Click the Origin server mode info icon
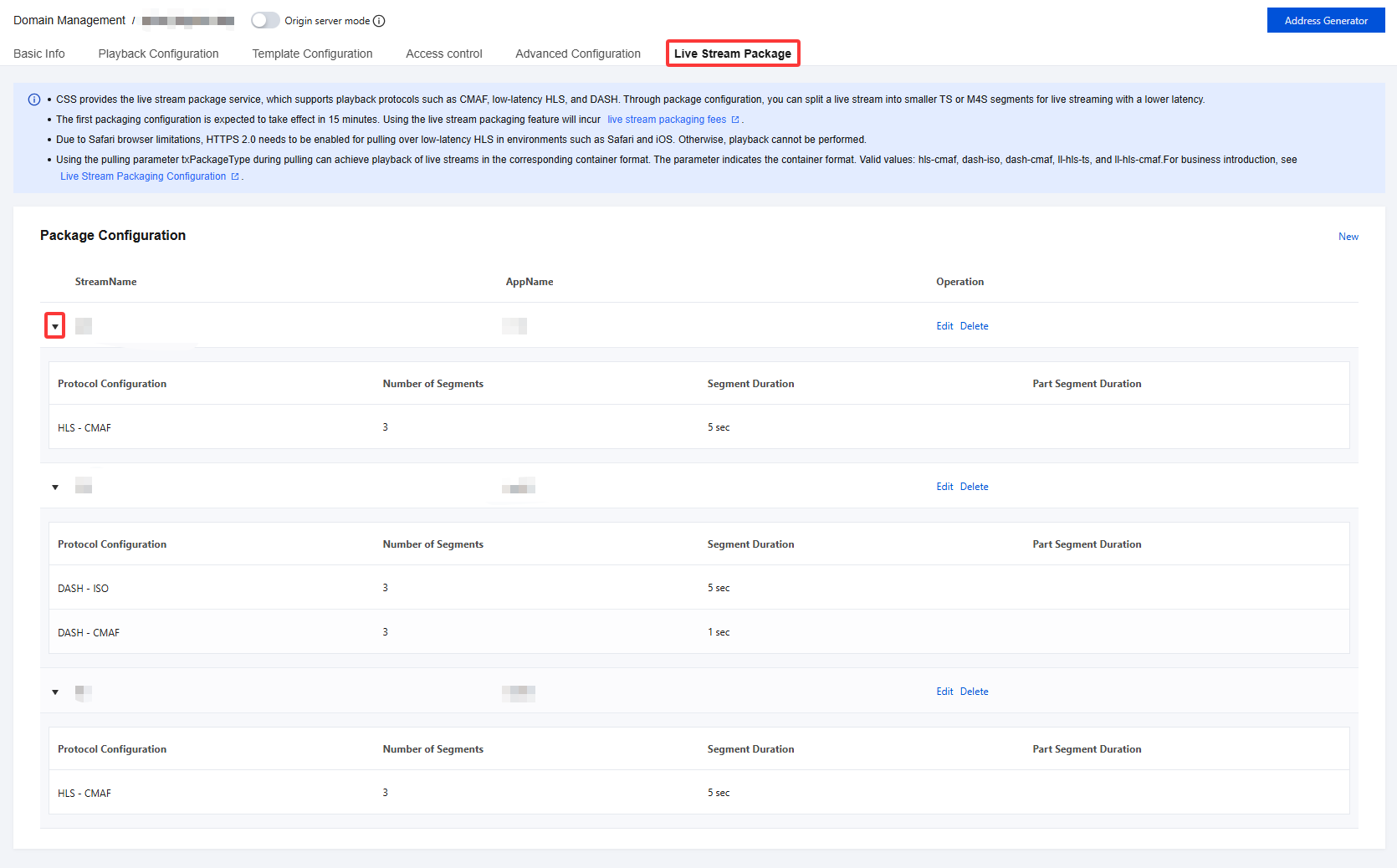 [x=379, y=21]
